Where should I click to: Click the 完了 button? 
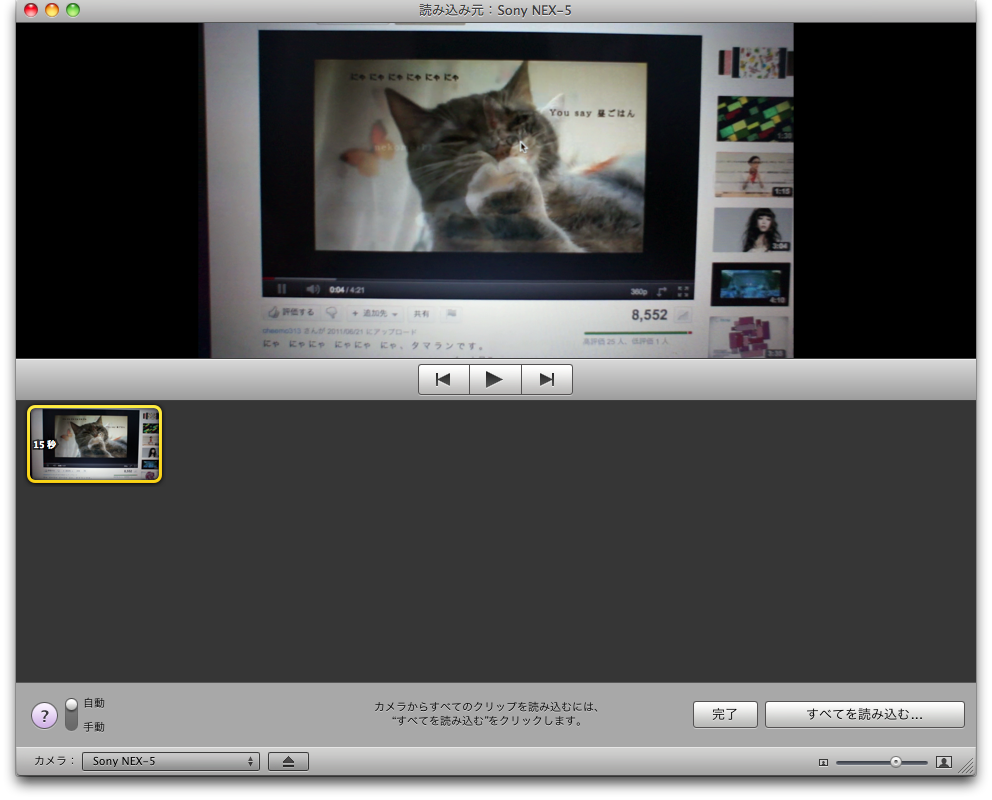click(x=725, y=715)
